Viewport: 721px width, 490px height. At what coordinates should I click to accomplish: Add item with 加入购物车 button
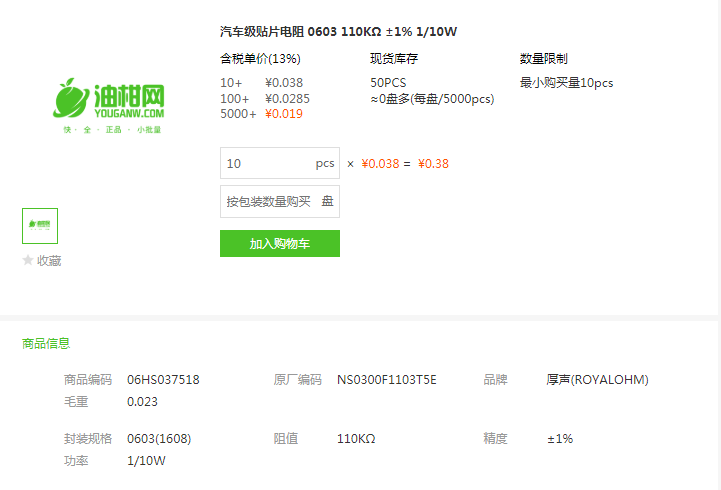coord(280,244)
